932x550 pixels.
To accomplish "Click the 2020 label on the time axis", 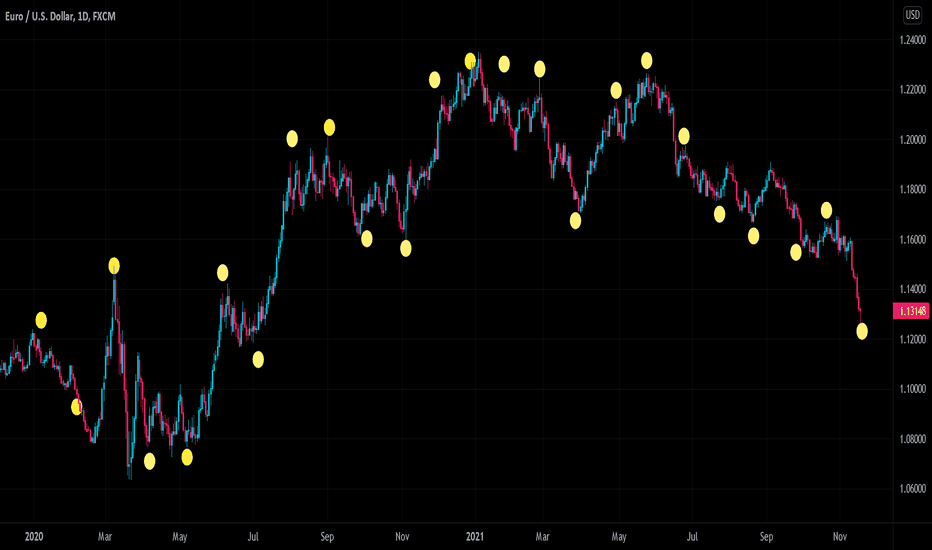I will pyautogui.click(x=34, y=537).
